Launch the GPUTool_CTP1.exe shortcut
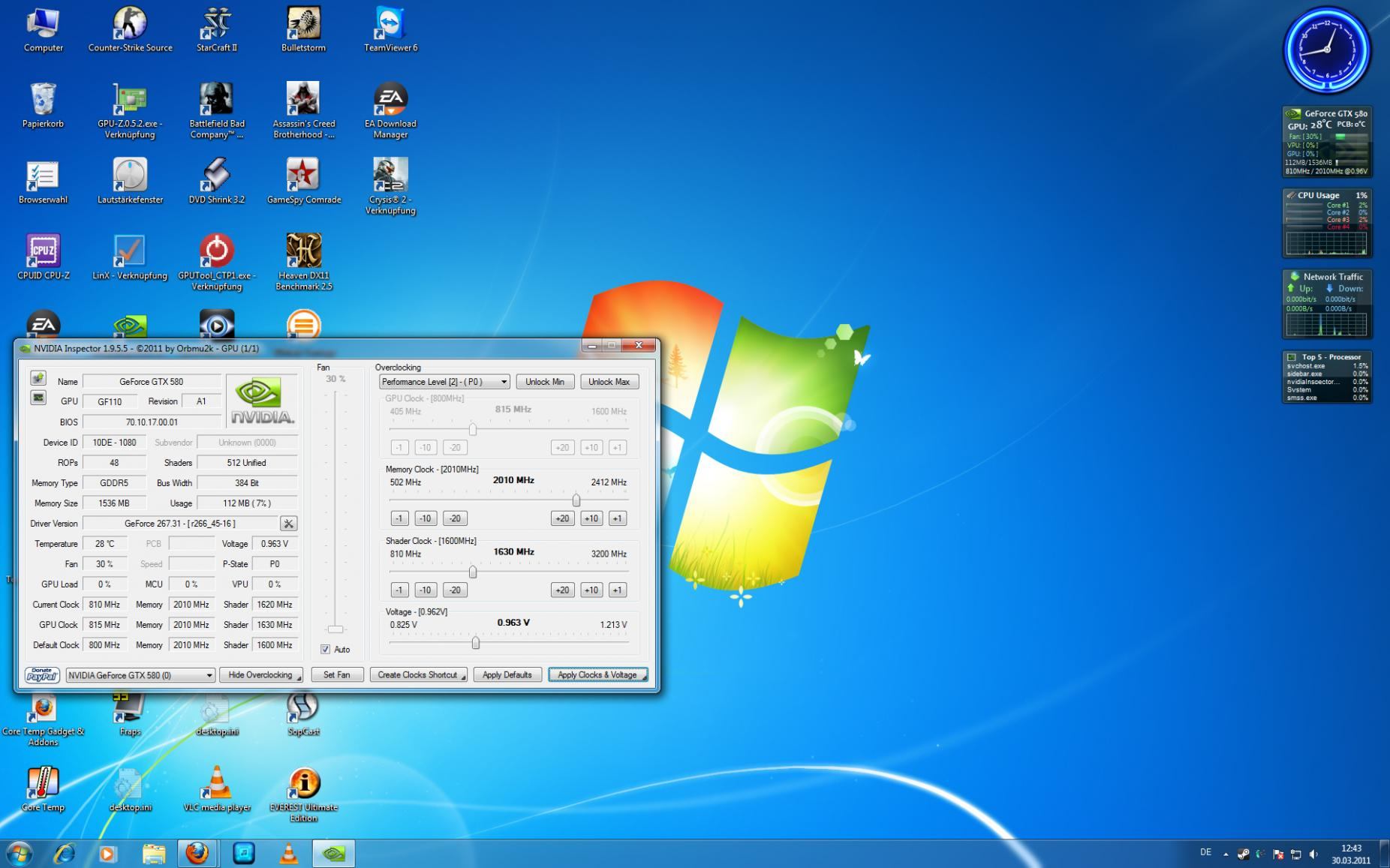The height and width of the screenshot is (868, 1390). 216,262
